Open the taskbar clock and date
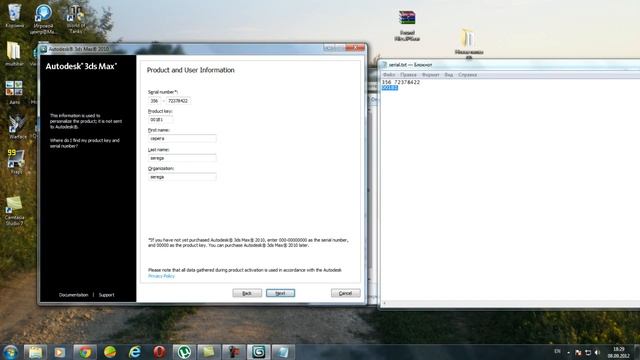640x360 pixels. point(618,352)
